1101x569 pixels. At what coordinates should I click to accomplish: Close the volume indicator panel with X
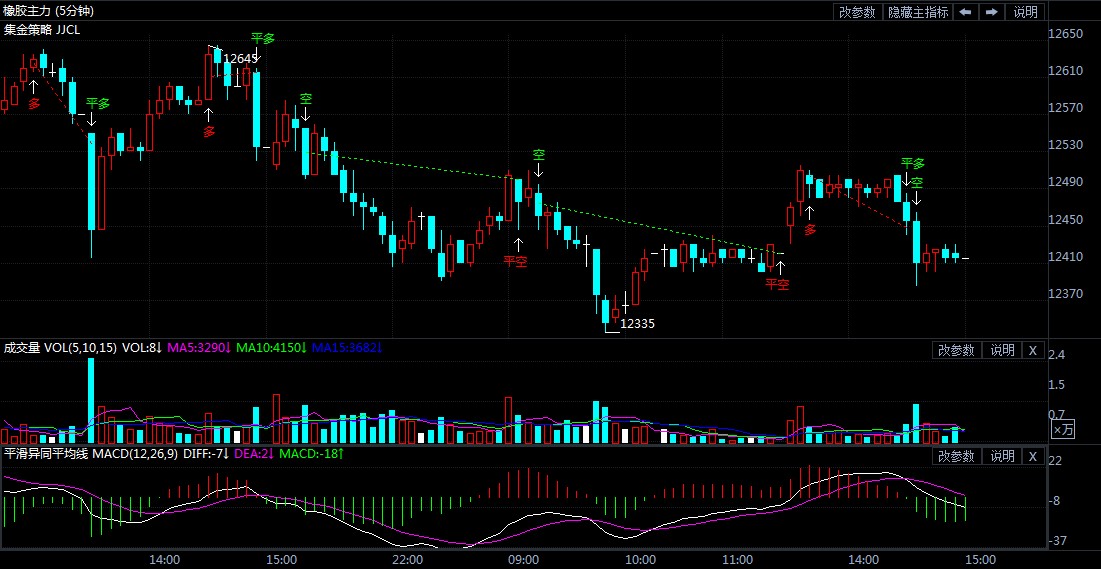(x=1032, y=351)
